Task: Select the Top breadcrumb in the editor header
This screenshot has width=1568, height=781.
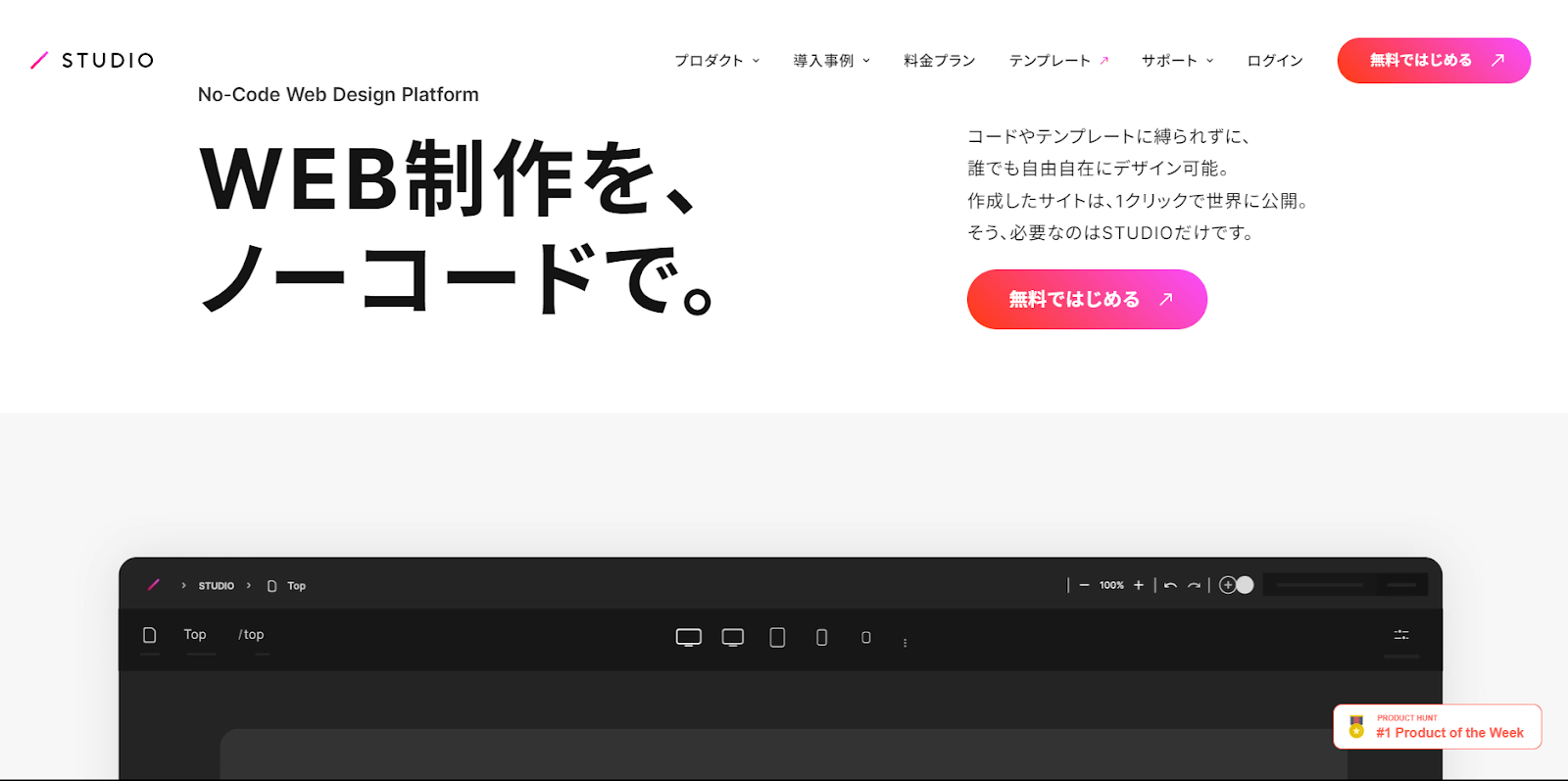Action: pos(296,586)
